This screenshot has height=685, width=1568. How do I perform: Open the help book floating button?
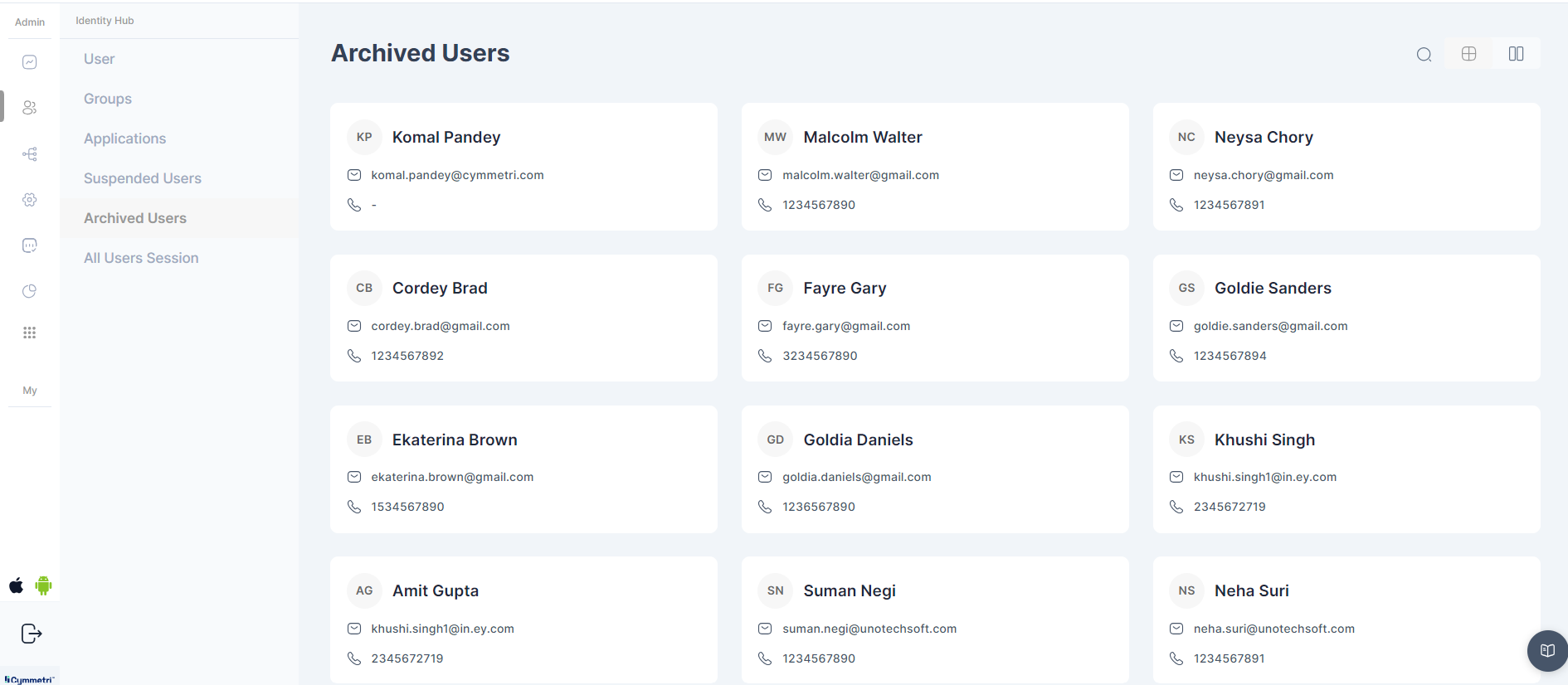point(1547,650)
